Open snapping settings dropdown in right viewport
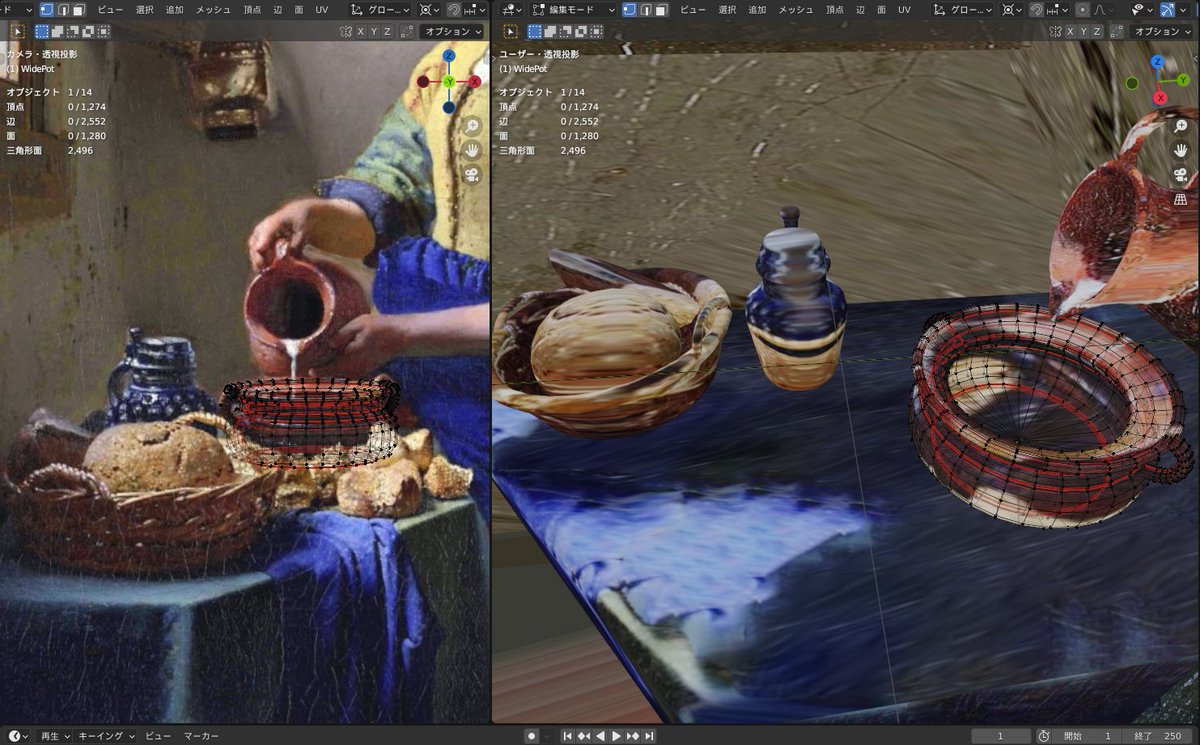The width and height of the screenshot is (1200, 745). (x=1059, y=10)
